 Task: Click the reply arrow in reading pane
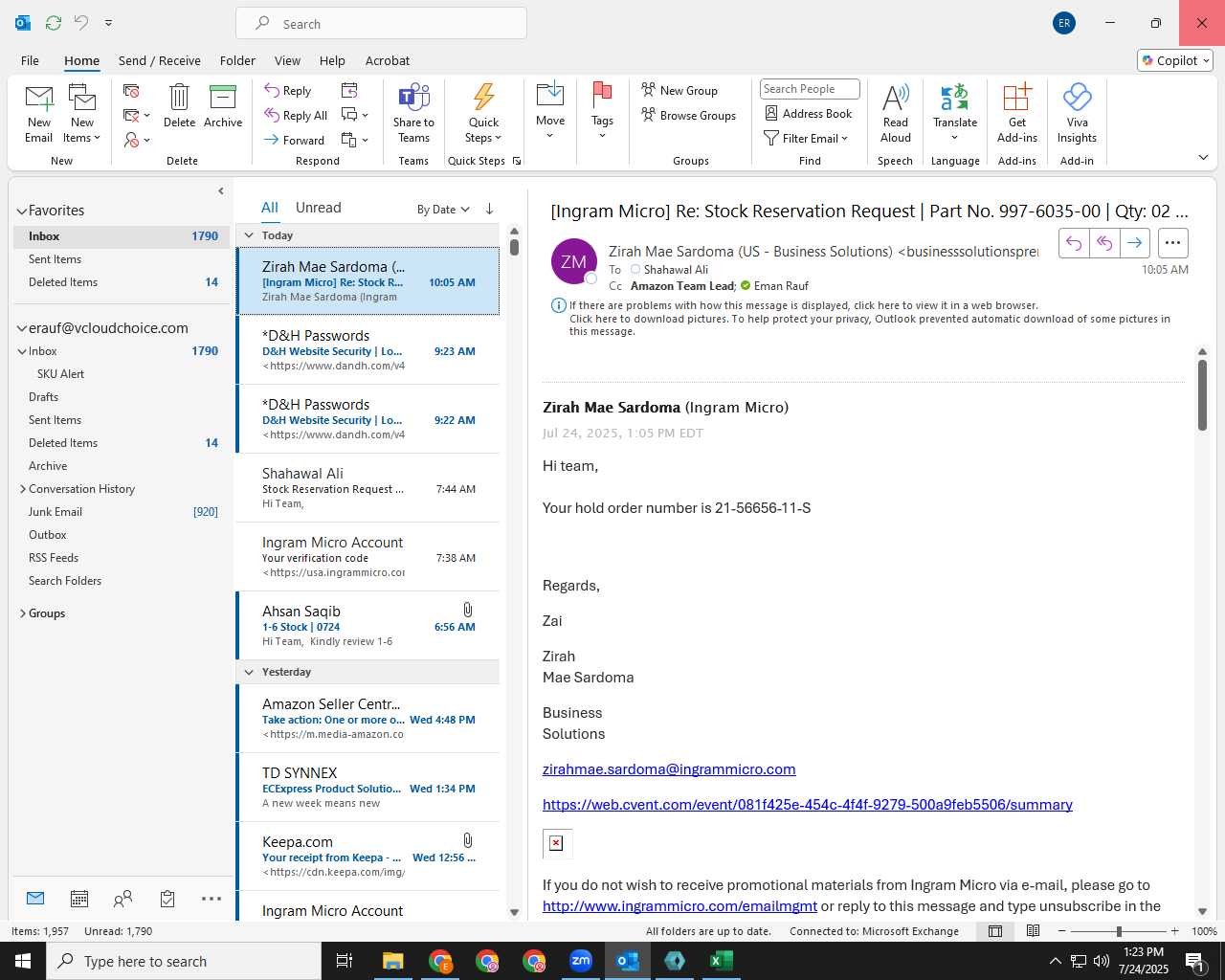1074,243
